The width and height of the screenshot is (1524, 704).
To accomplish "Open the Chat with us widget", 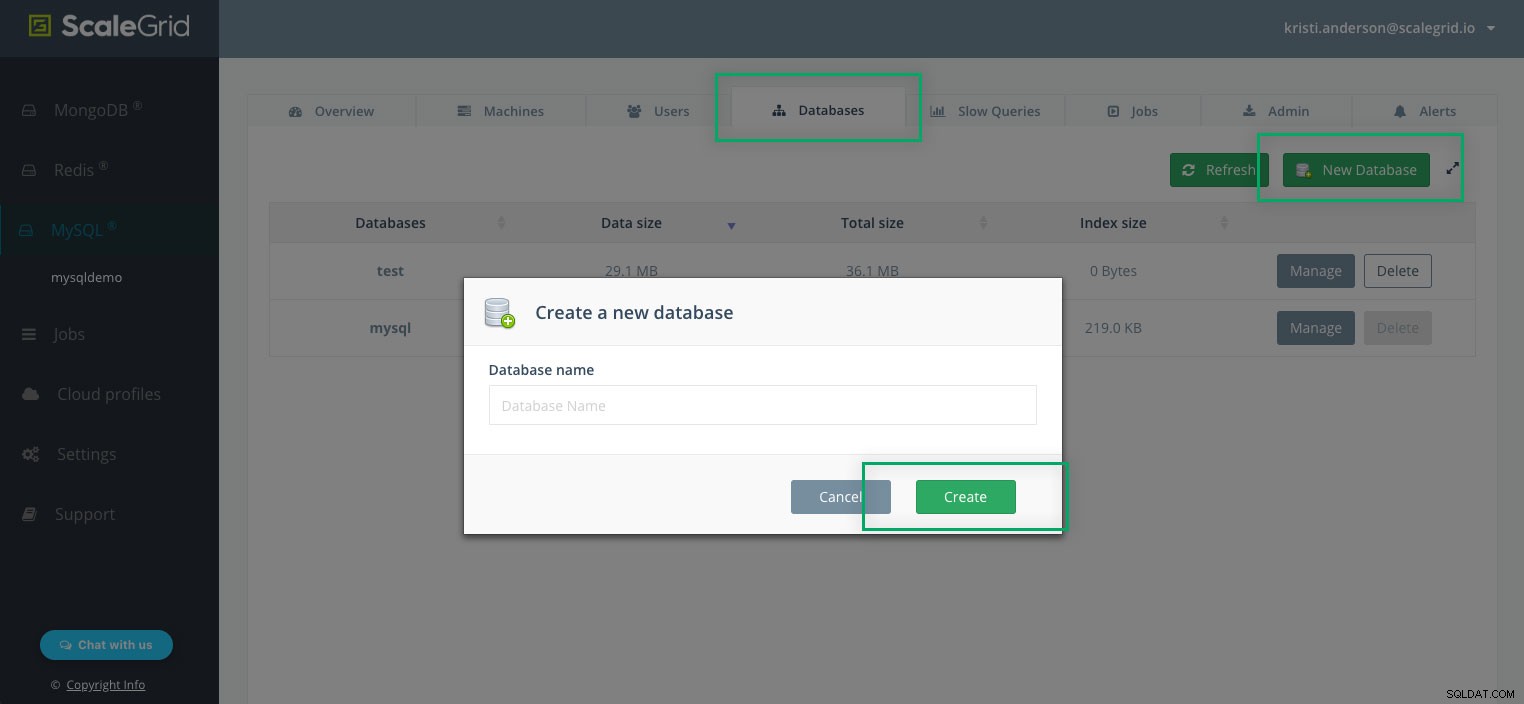I will pos(106,645).
